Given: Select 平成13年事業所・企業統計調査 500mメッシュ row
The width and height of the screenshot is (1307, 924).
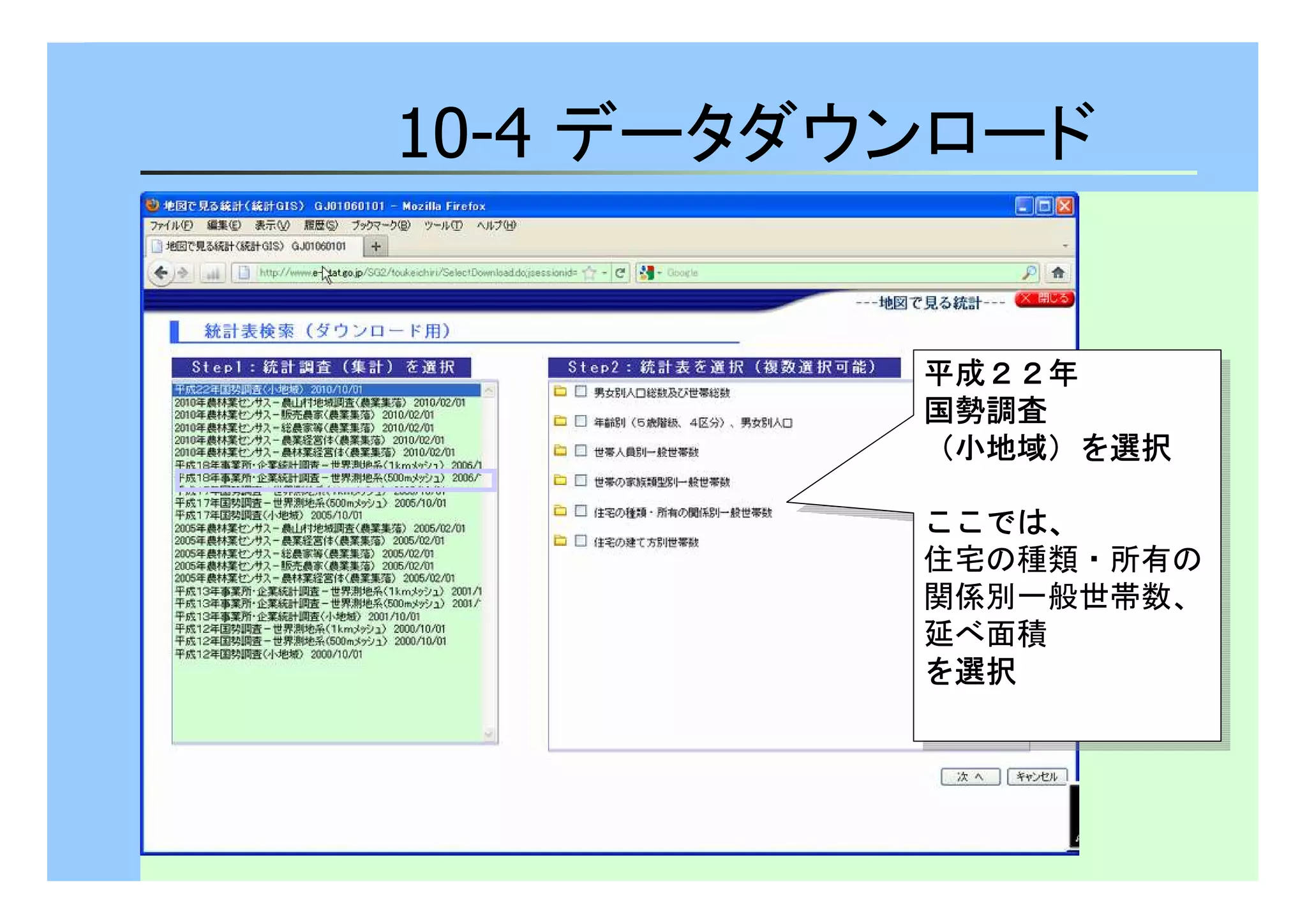Looking at the screenshot, I should 327,604.
